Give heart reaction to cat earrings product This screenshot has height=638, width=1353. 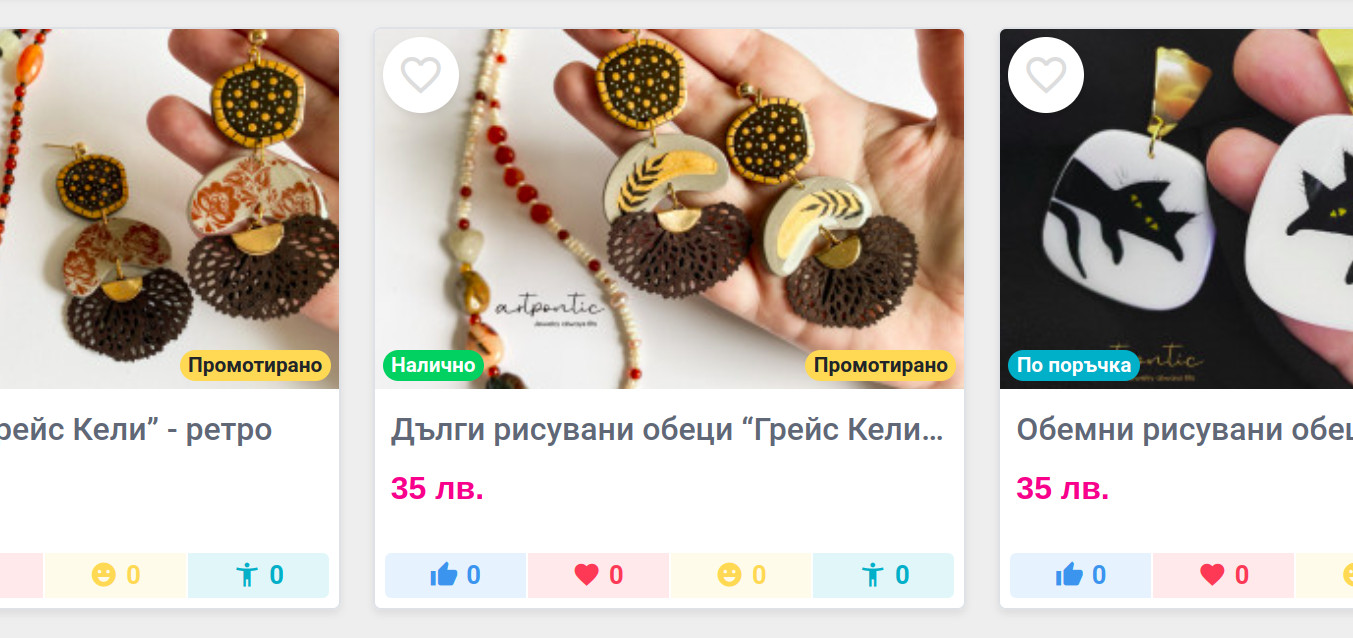(x=1224, y=575)
